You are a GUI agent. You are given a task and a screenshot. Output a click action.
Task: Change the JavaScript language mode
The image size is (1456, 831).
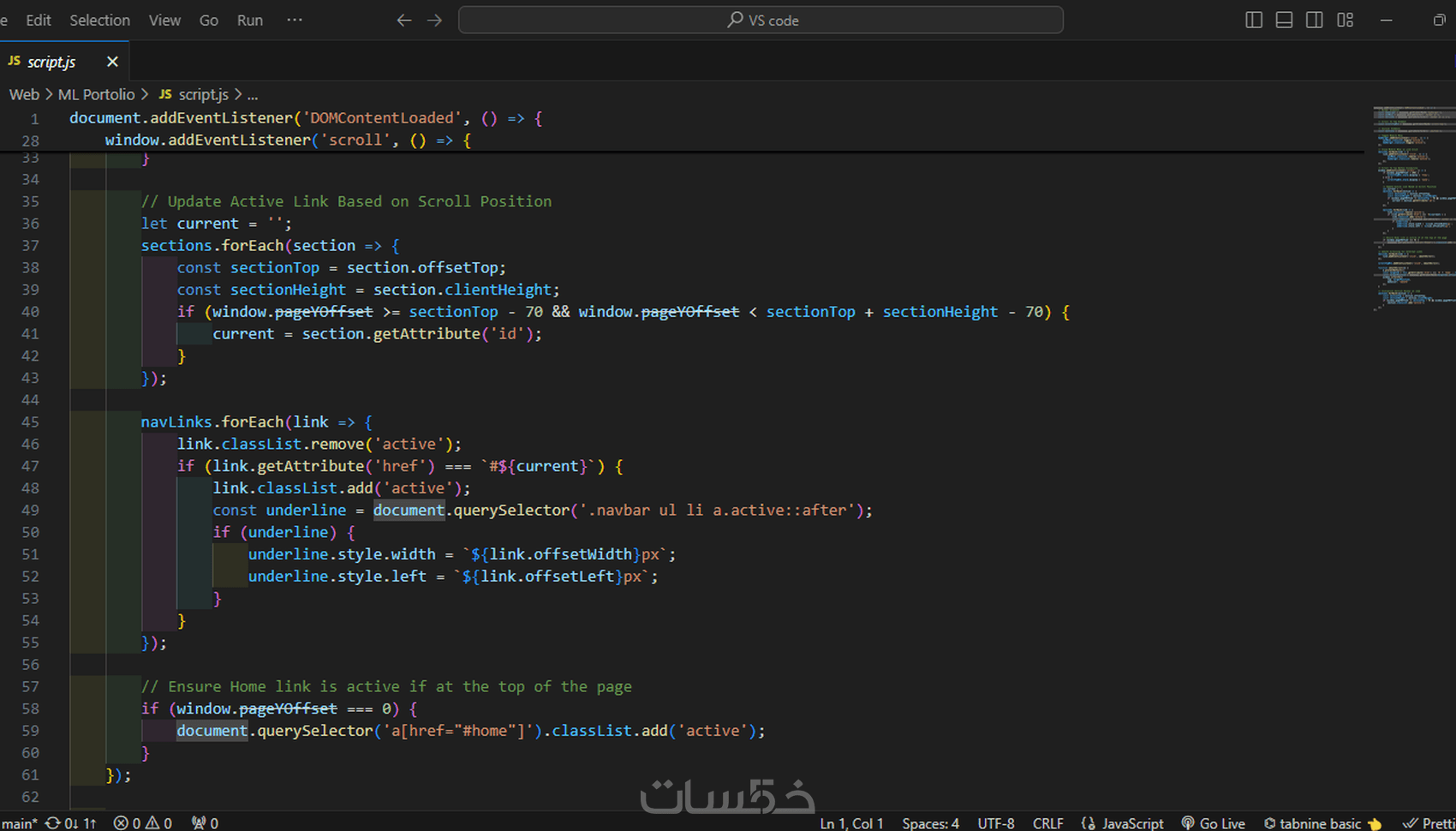click(1123, 822)
